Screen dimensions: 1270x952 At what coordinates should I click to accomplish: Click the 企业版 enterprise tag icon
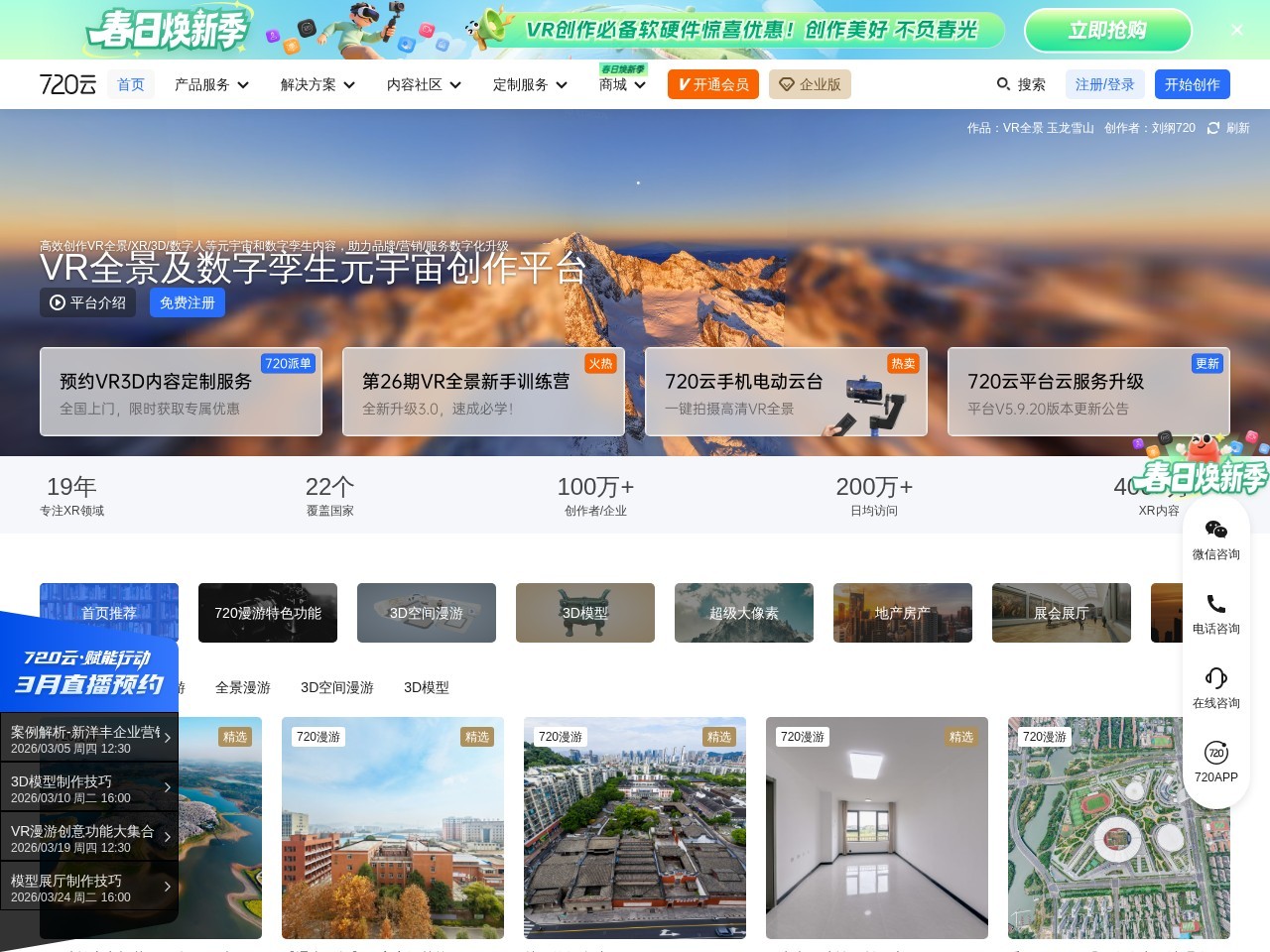point(787,84)
